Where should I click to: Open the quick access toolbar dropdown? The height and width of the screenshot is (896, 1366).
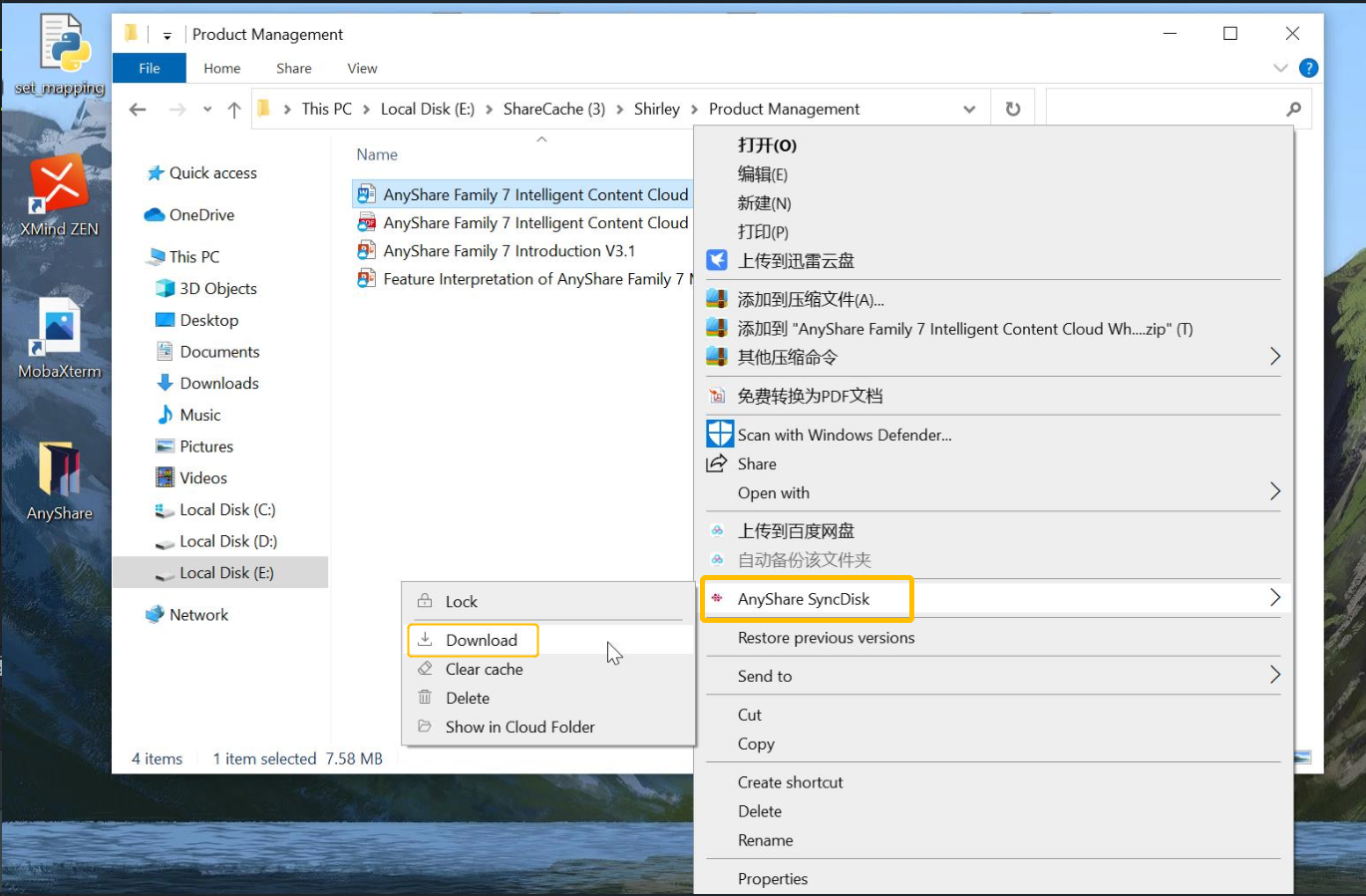coord(167,35)
